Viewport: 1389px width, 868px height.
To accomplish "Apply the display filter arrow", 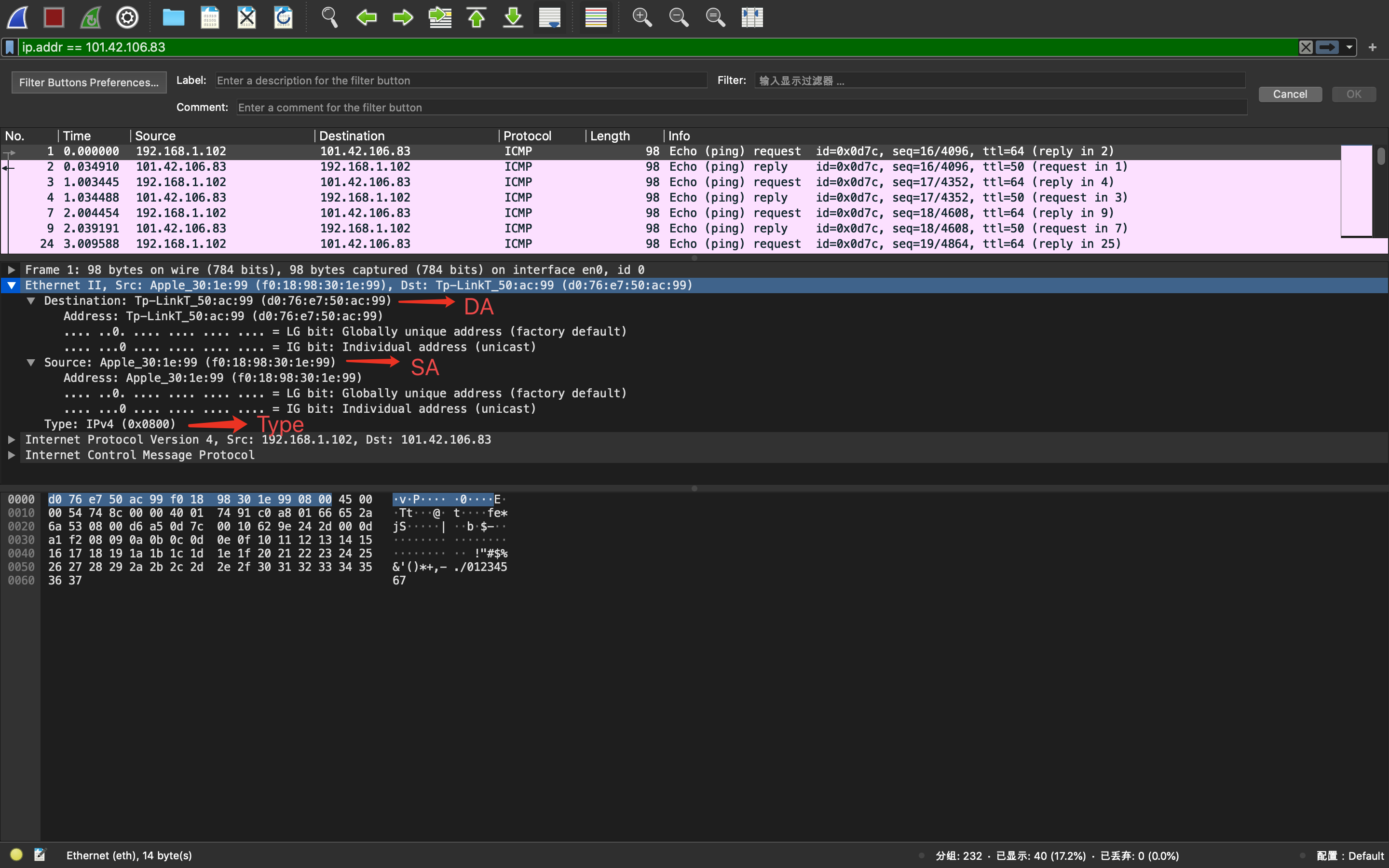I will (x=1327, y=47).
